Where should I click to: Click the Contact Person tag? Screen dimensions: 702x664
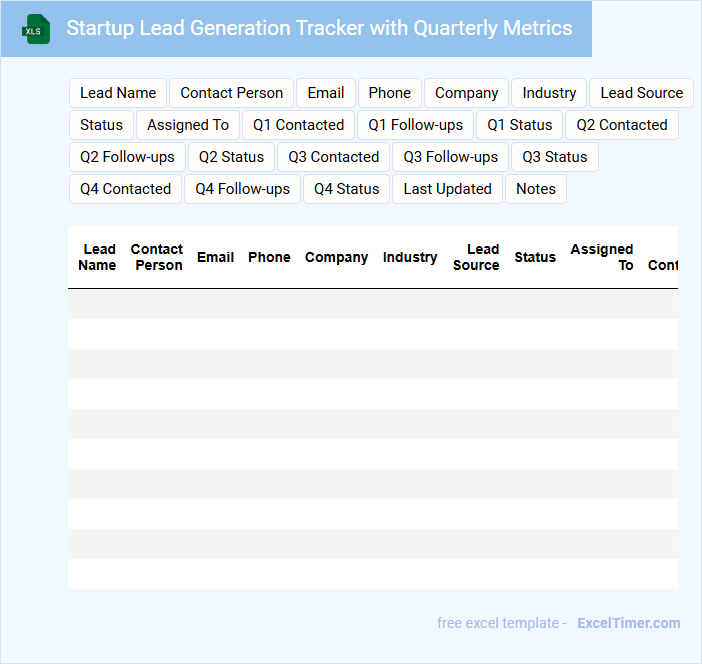(x=231, y=93)
